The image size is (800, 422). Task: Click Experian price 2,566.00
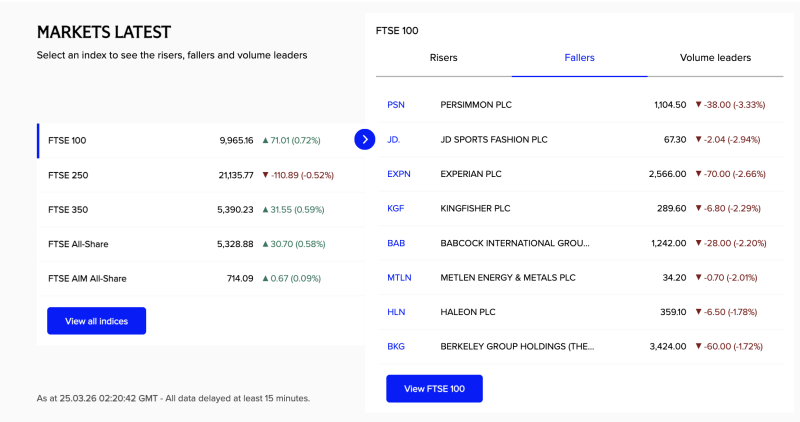click(667, 174)
